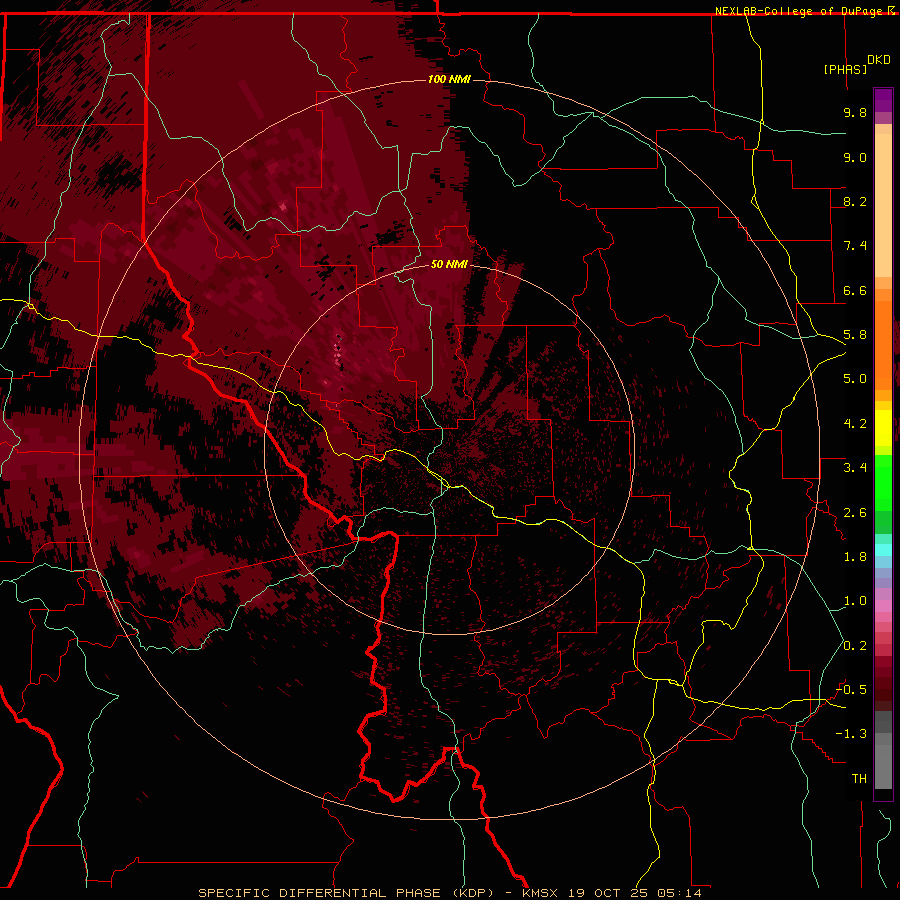Click the 6.6 scale value
The width and height of the screenshot is (900, 900).
point(855,290)
